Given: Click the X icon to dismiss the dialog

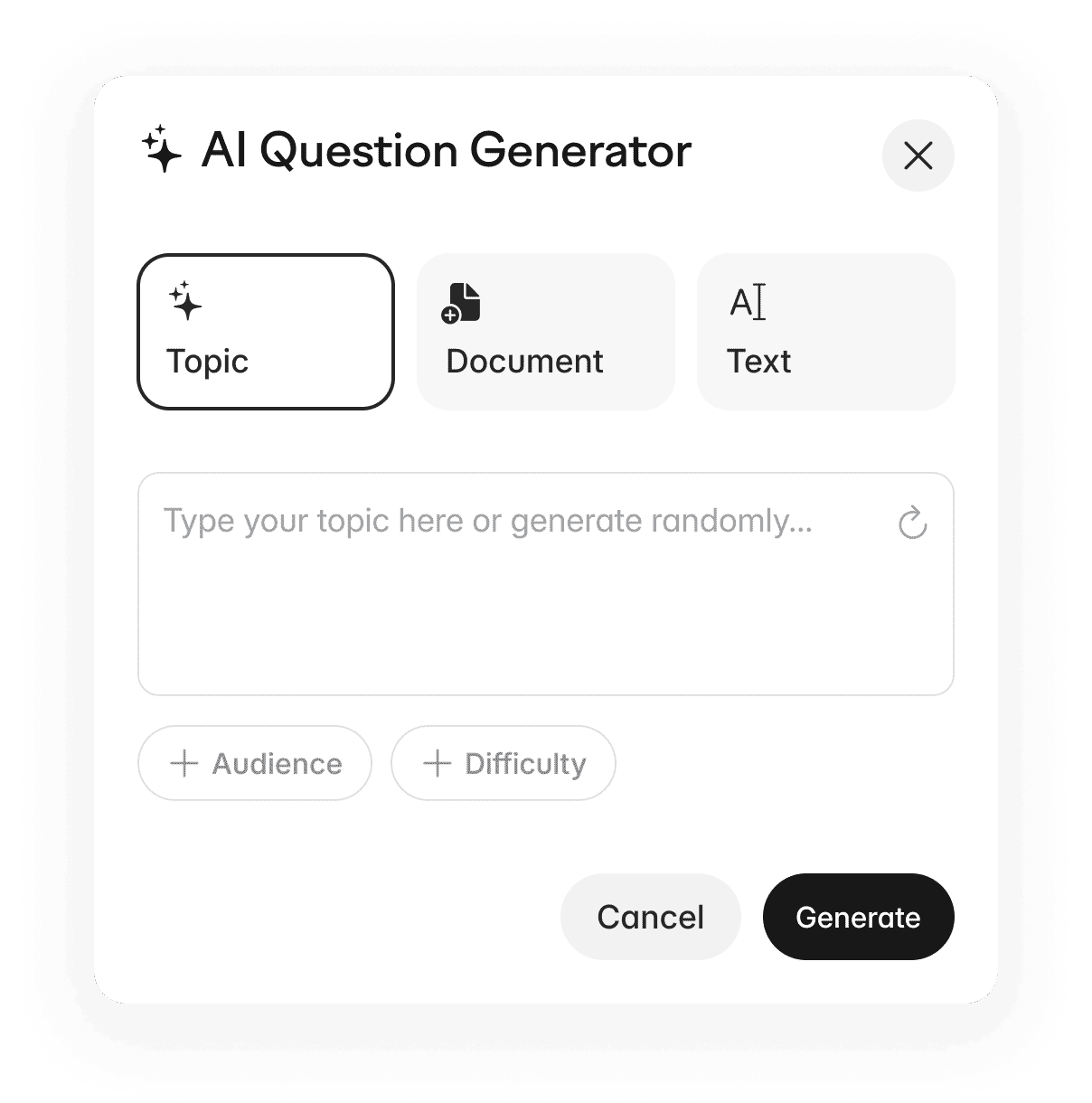Looking at the screenshot, I should 918,156.
